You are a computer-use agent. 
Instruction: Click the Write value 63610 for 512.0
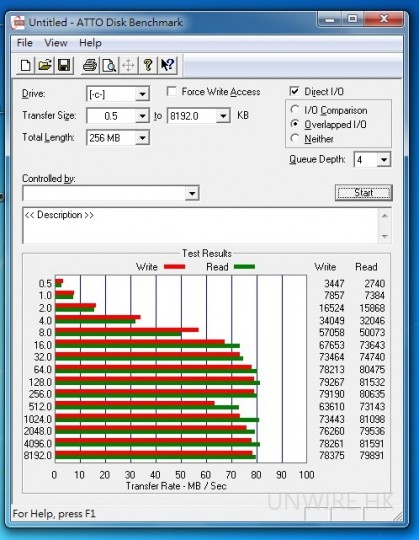[x=332, y=407]
